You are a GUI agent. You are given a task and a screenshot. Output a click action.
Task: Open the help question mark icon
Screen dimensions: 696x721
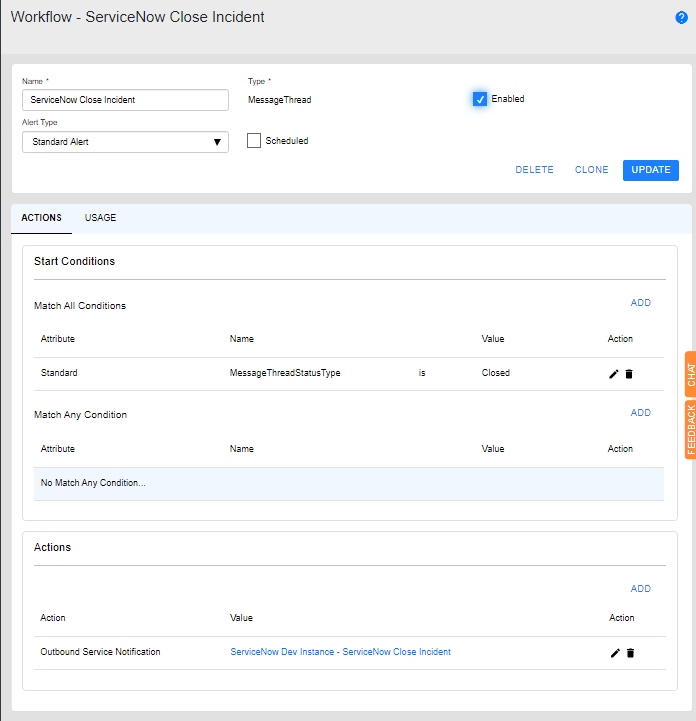coord(682,18)
